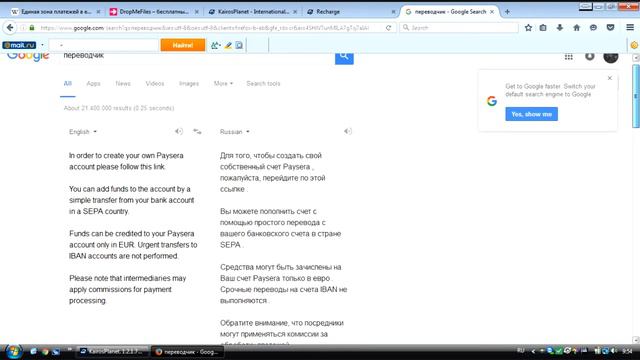
Task: Click the Google logo
Action: pos(28,57)
